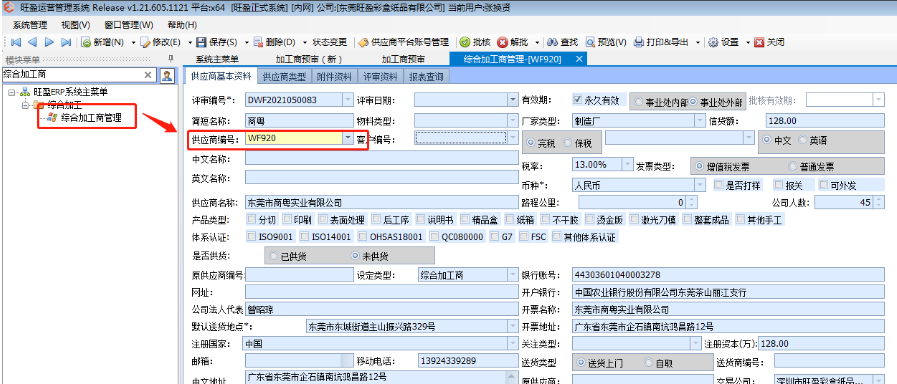The width and height of the screenshot is (897, 384).
Task: Switch to the 附件资料 tab
Action: click(334, 76)
